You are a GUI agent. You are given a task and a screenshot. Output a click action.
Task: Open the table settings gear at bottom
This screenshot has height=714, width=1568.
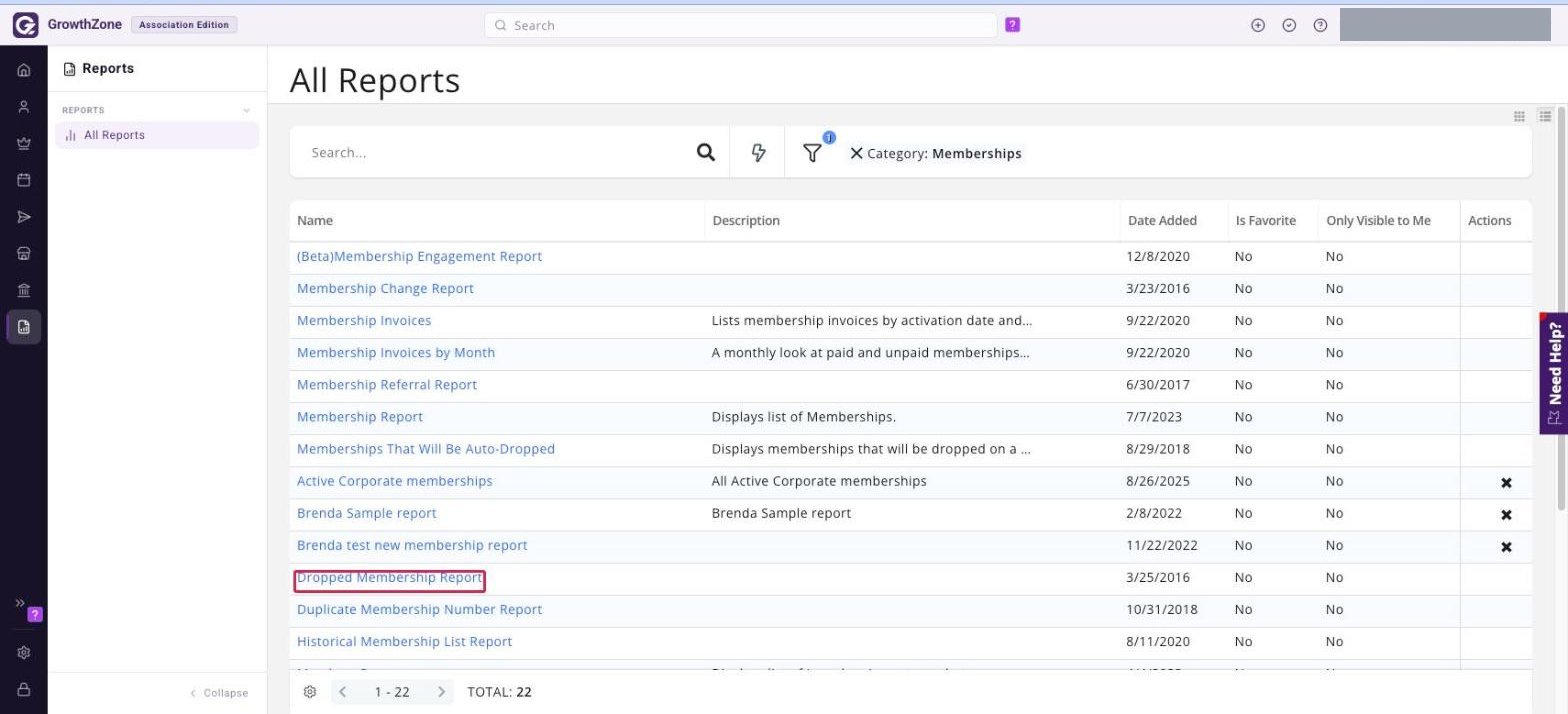point(310,692)
